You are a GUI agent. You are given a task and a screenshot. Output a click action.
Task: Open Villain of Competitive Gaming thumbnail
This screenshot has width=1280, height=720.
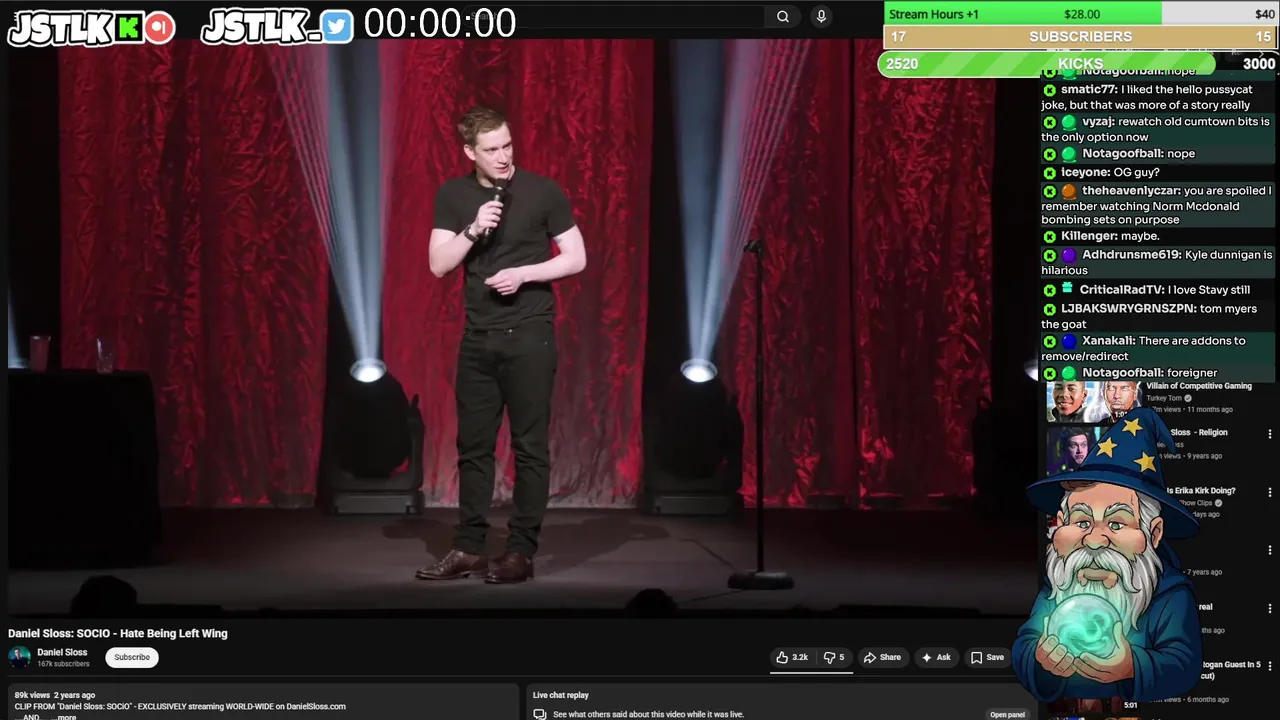1092,402
